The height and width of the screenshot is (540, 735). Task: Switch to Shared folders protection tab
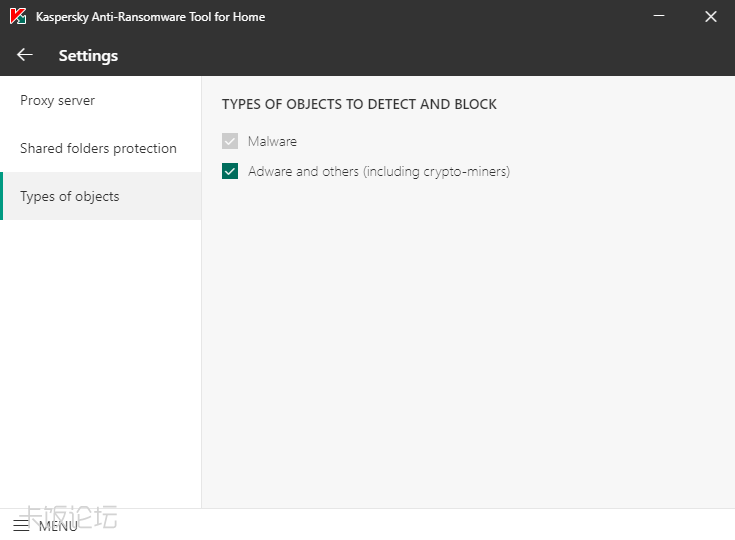coord(98,149)
